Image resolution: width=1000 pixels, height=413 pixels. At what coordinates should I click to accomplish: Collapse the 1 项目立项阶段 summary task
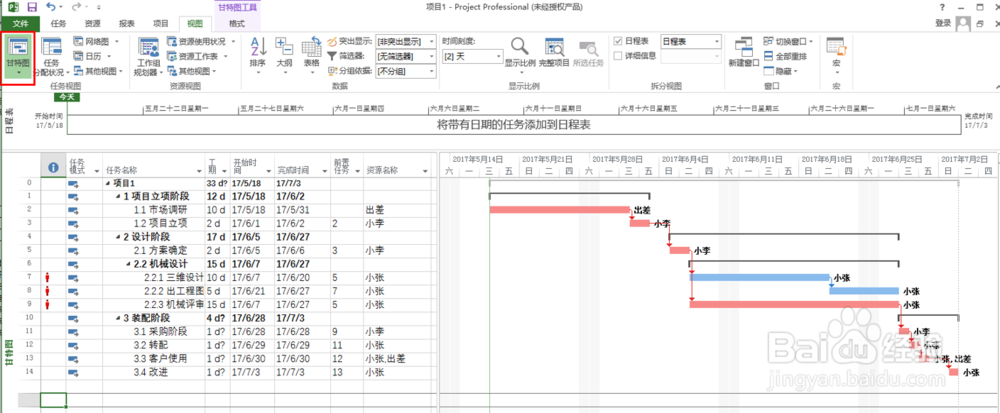click(117, 196)
